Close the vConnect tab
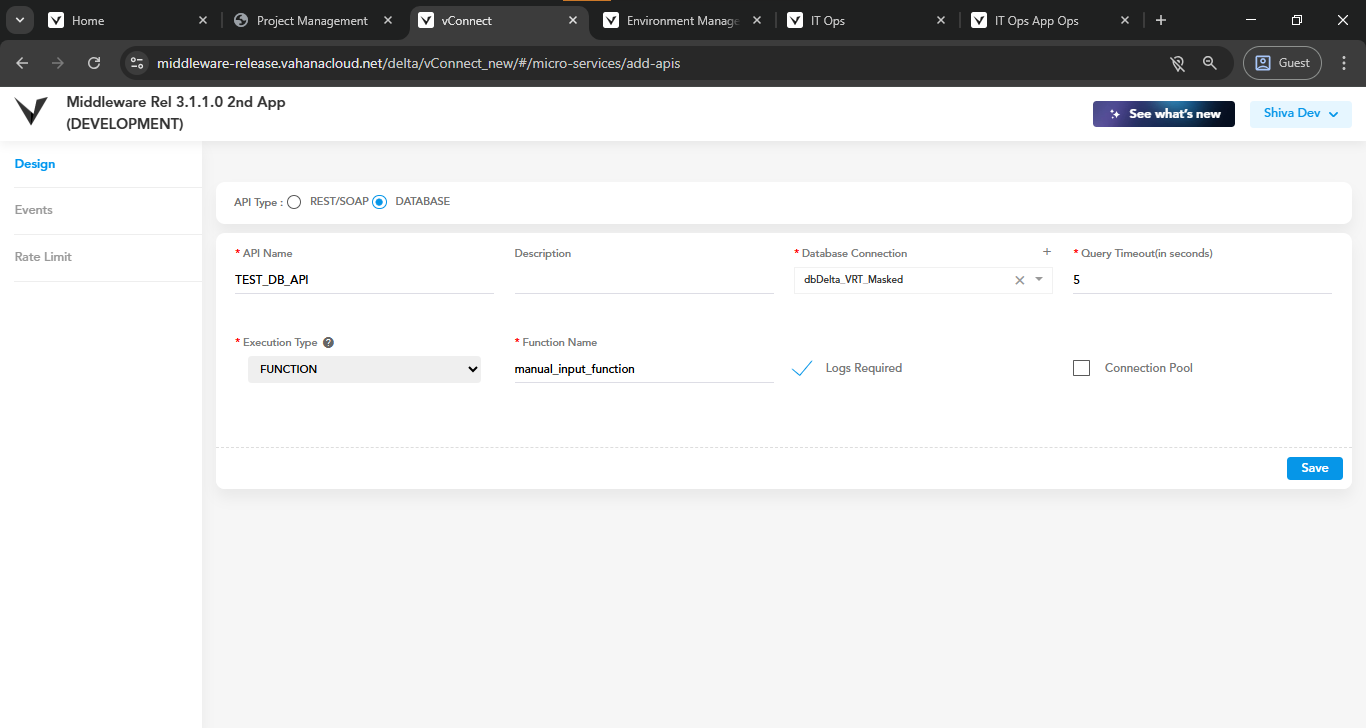 click(574, 20)
